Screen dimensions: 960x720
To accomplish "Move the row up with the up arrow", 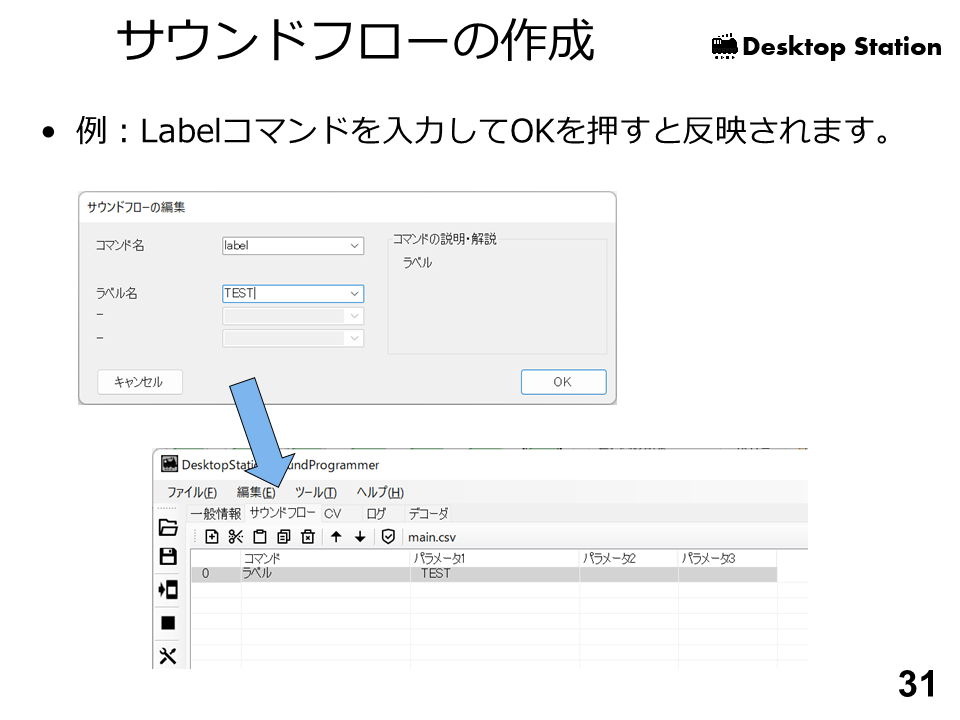I will pyautogui.click(x=336, y=537).
